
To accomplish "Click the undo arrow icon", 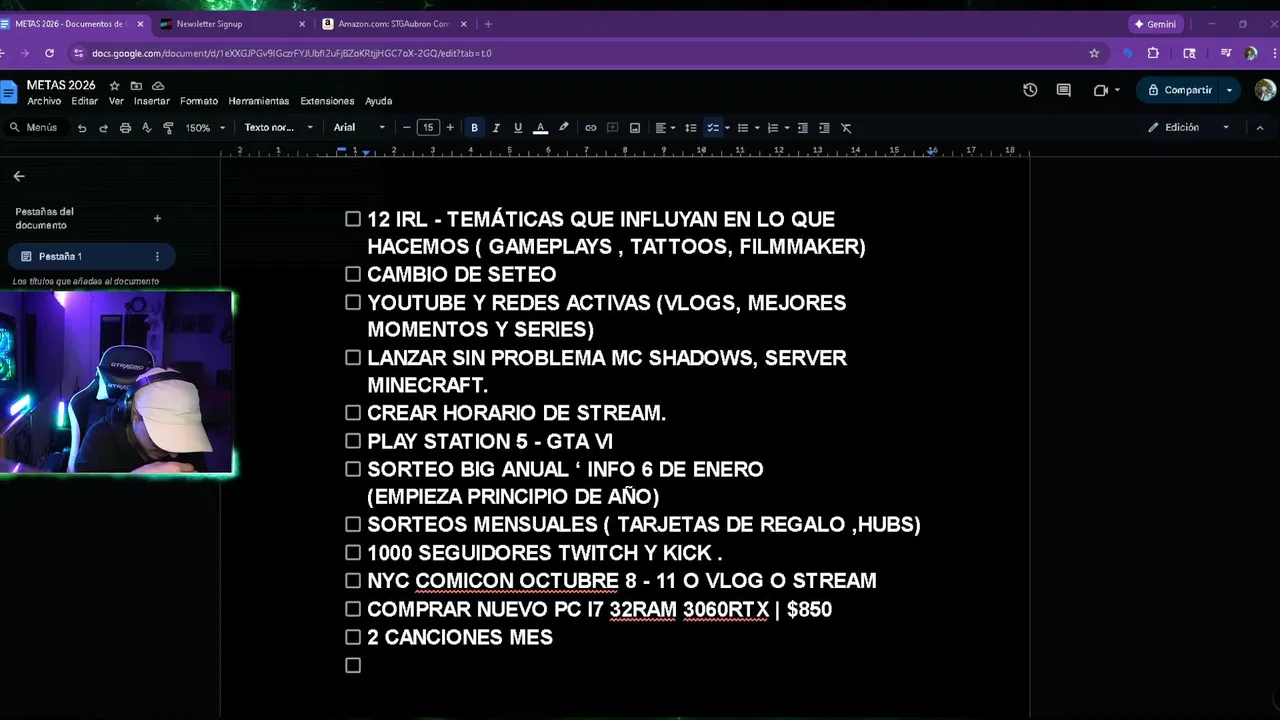I will tap(82, 128).
